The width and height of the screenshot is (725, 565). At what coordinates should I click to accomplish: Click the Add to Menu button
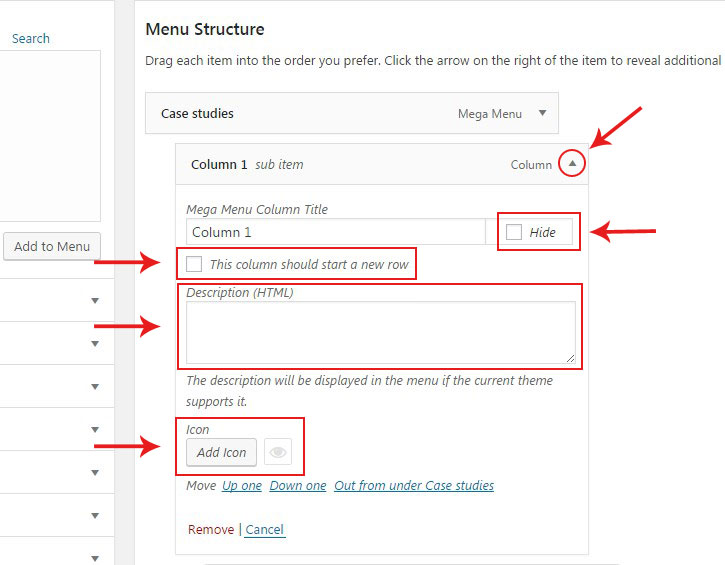point(52,246)
